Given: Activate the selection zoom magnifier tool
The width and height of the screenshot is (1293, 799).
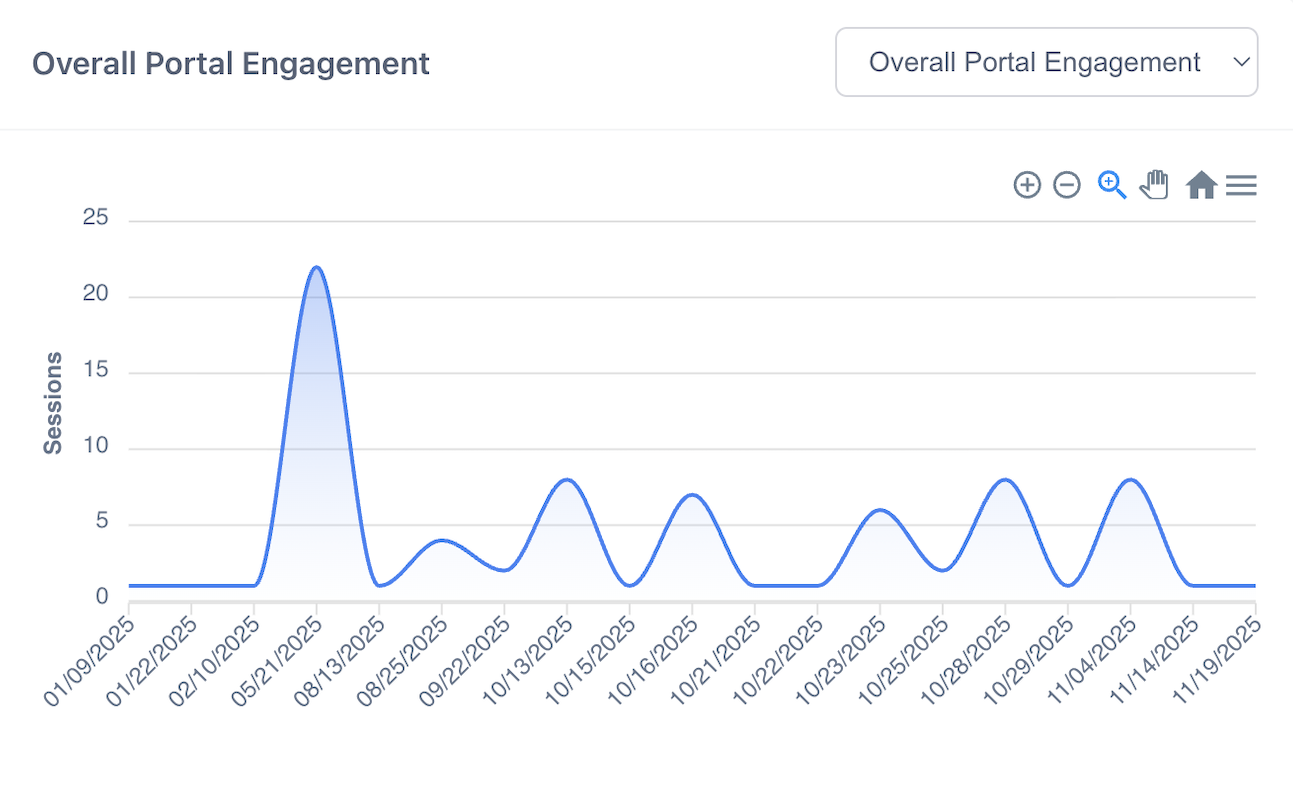Looking at the screenshot, I should 1111,185.
